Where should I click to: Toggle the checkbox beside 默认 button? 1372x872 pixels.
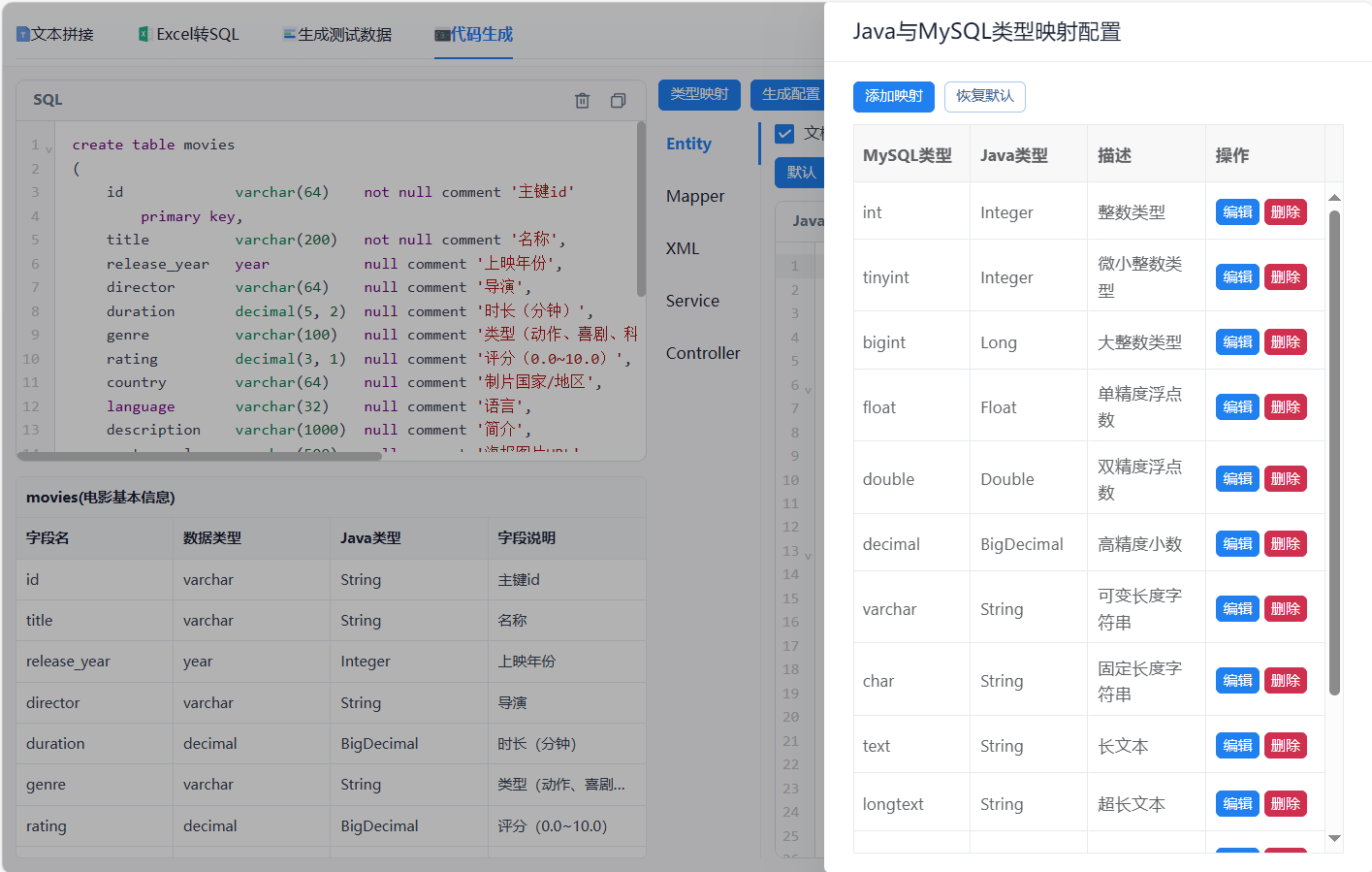point(784,133)
